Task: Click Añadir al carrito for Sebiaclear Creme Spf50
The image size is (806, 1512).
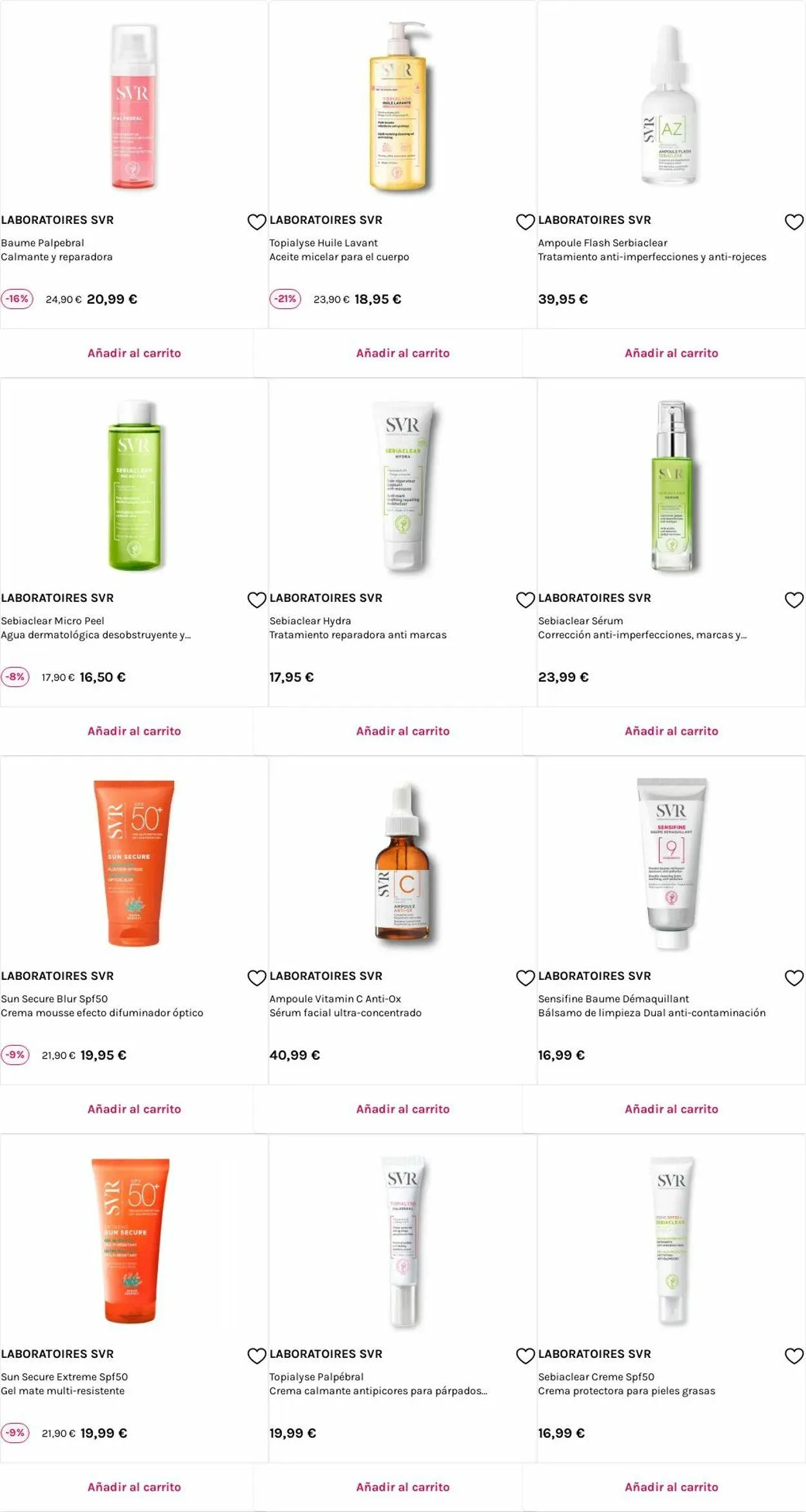Action: click(671, 1487)
